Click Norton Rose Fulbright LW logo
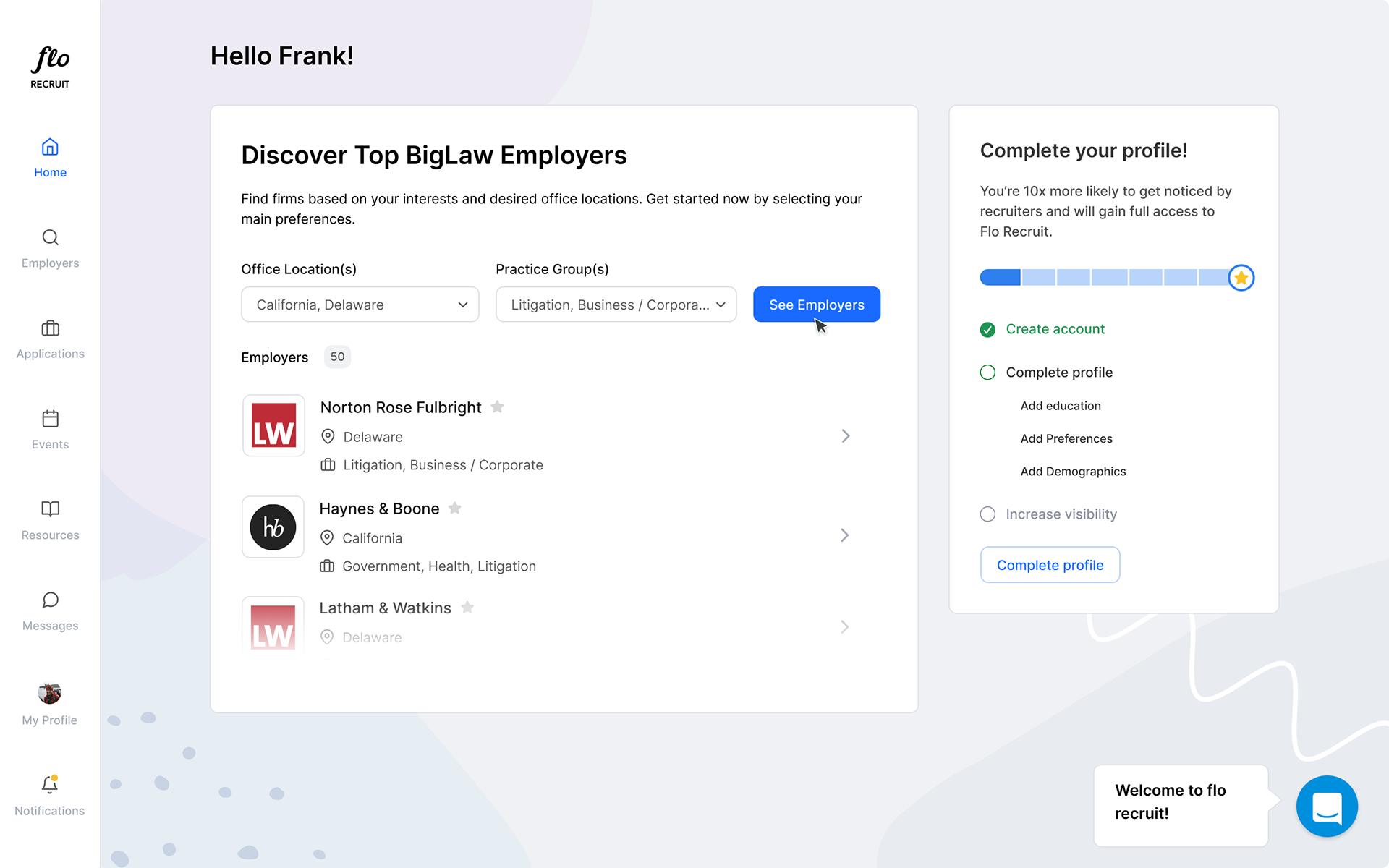Viewport: 1389px width, 868px height. pyautogui.click(x=273, y=425)
